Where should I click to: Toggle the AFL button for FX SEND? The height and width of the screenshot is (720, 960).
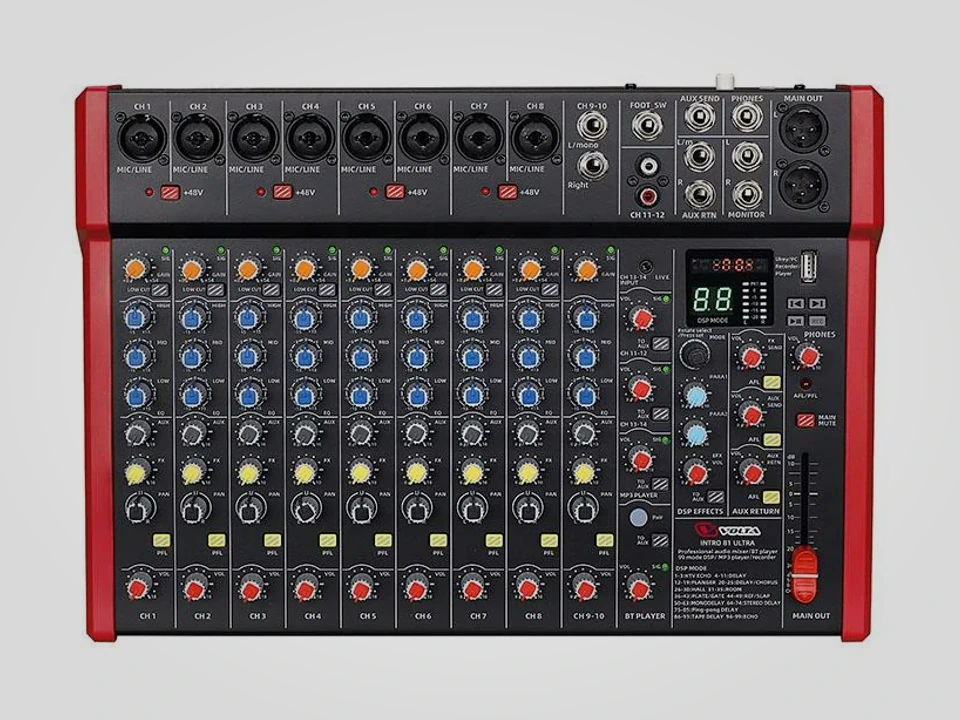pos(772,382)
